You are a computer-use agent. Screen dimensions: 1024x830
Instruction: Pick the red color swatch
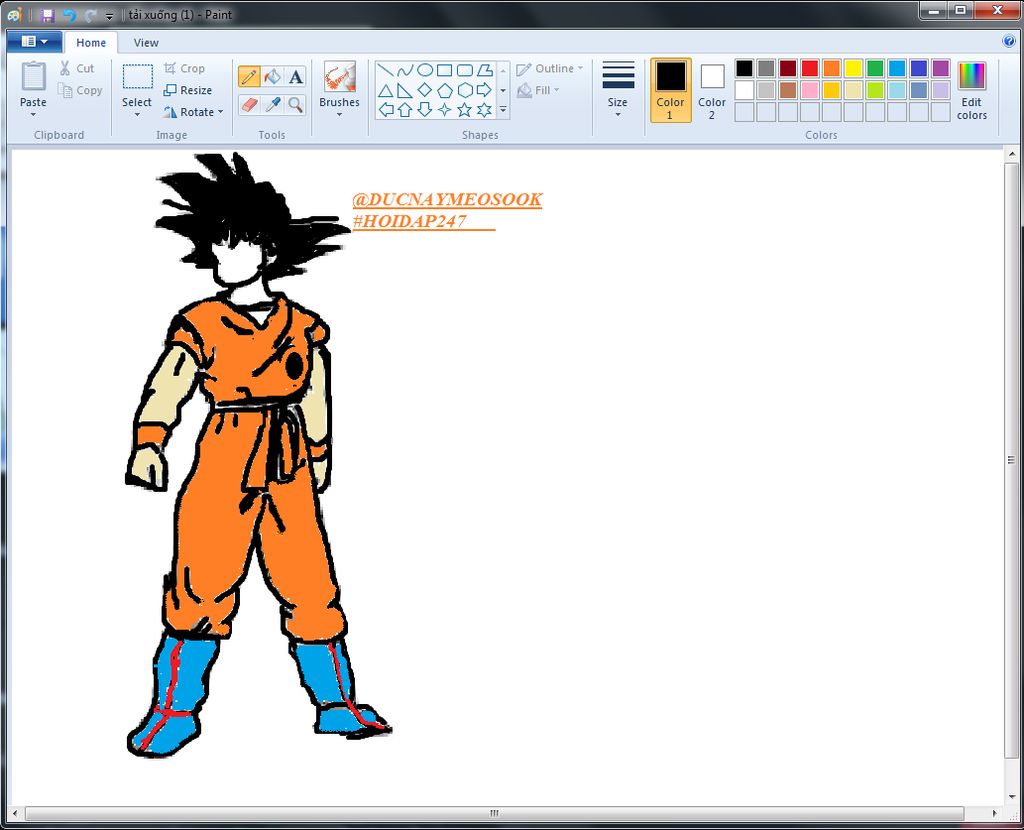click(810, 68)
